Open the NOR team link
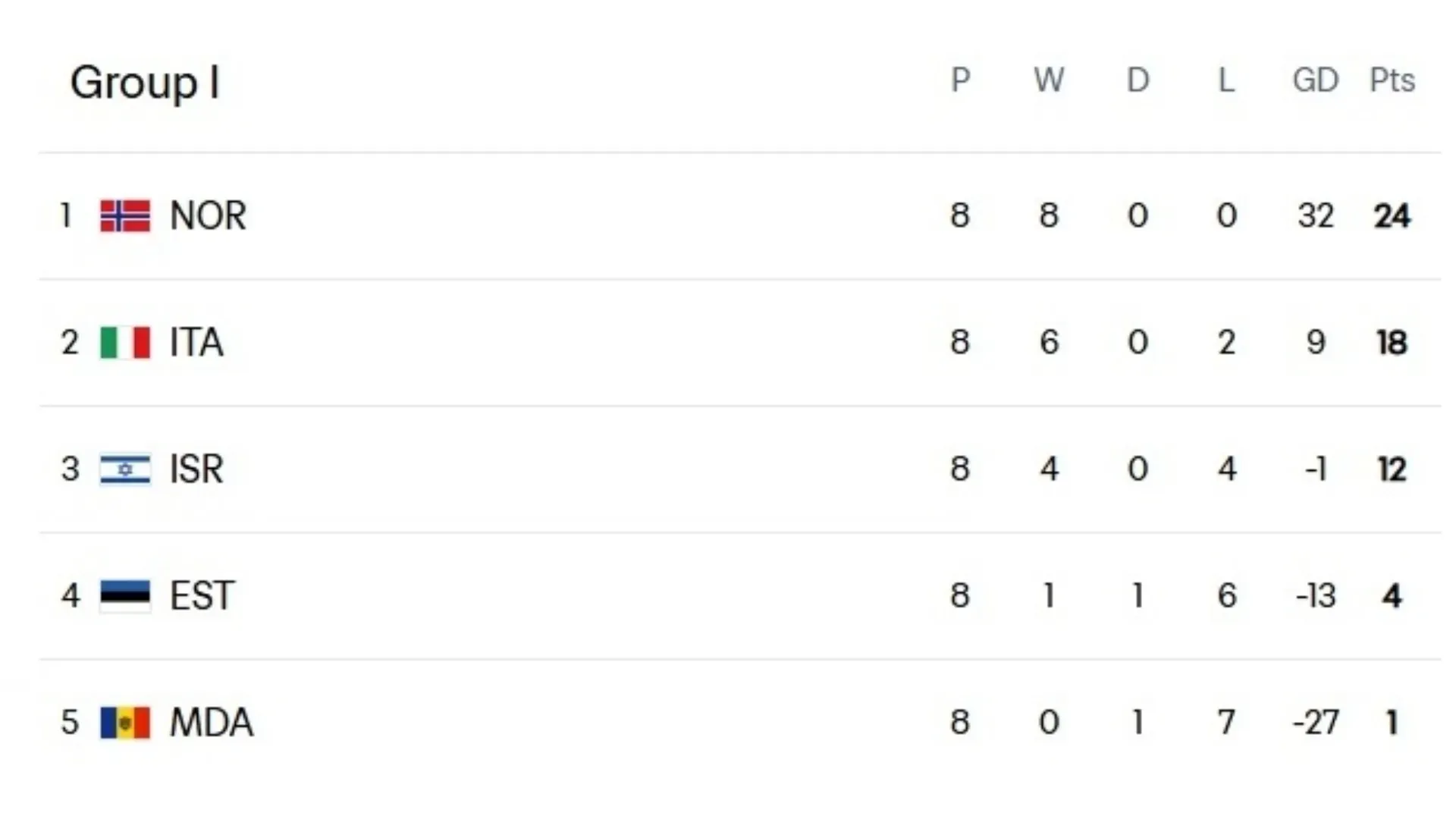Image resolution: width=1456 pixels, height=819 pixels. (208, 216)
